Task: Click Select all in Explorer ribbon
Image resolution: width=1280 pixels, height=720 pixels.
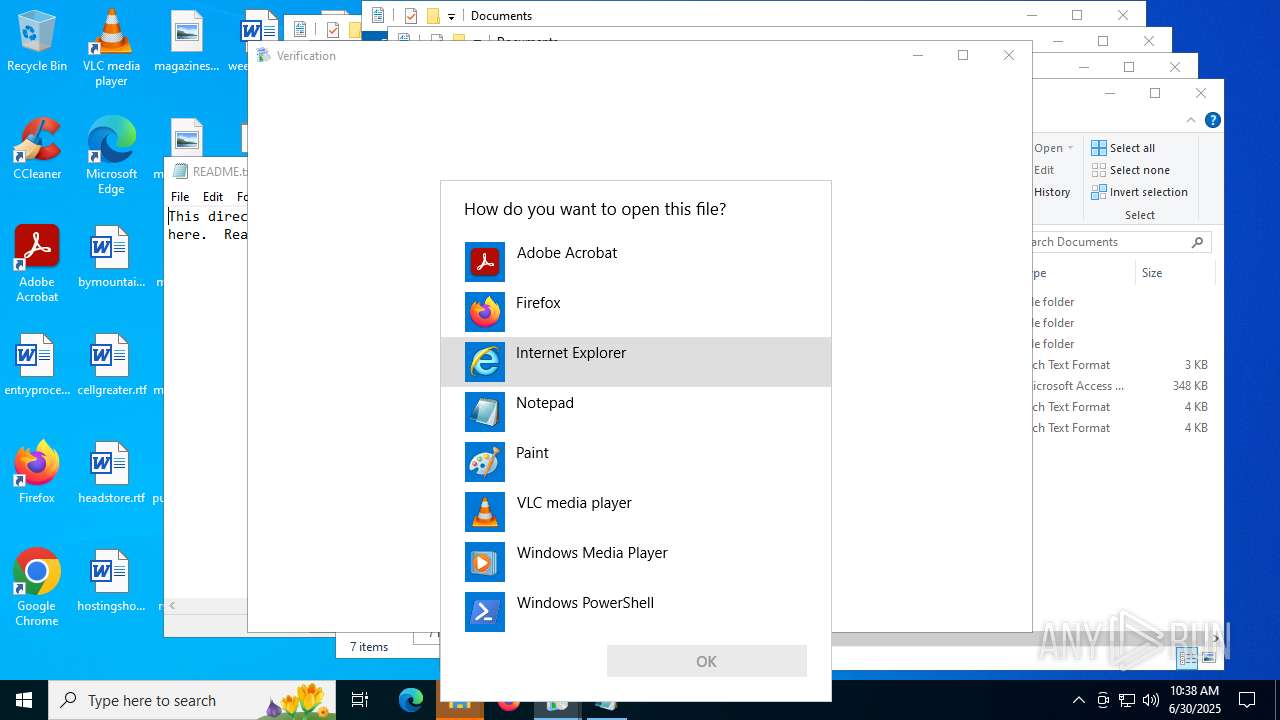Action: point(1123,148)
